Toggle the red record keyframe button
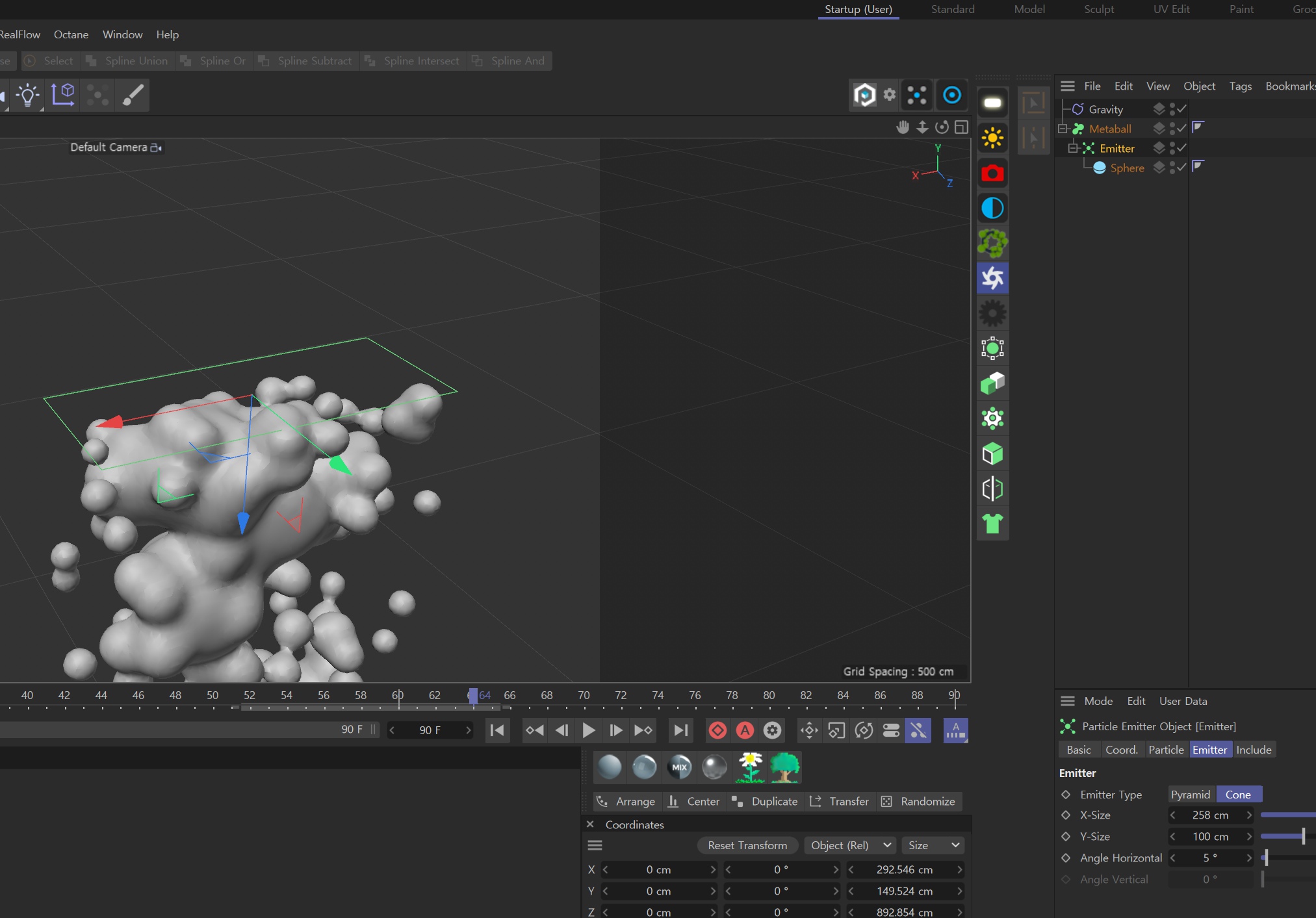The image size is (1316, 918). click(717, 730)
